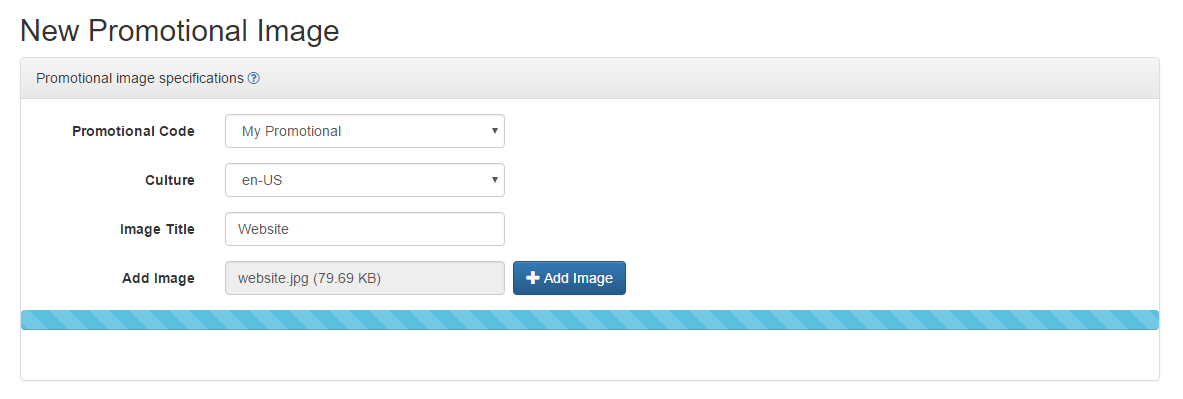1183x399 pixels.
Task: Open the help icon beside Promotional image specifications
Action: 254,78
